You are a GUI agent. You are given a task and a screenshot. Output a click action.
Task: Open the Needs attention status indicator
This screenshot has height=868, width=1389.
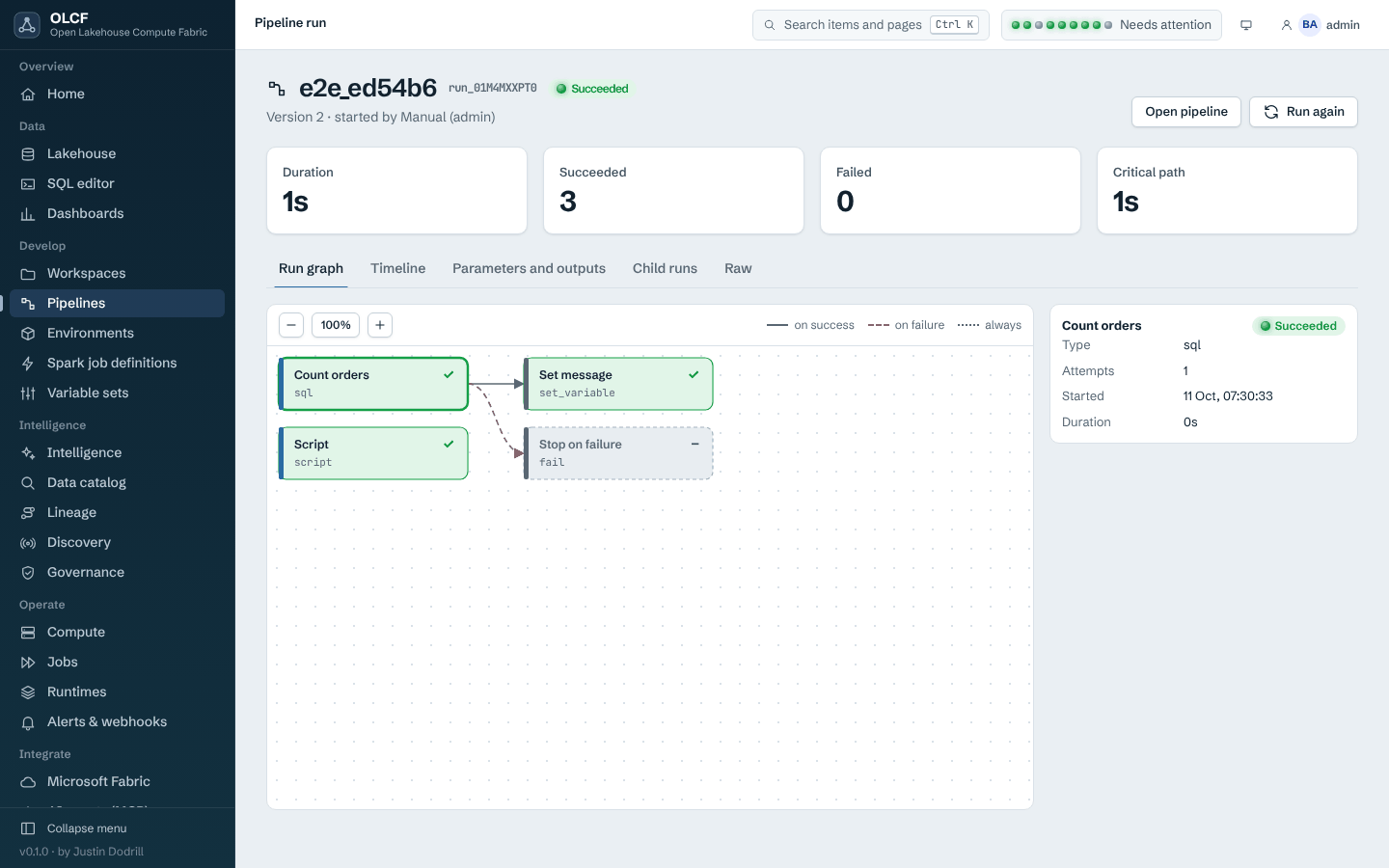pyautogui.click(x=1111, y=25)
